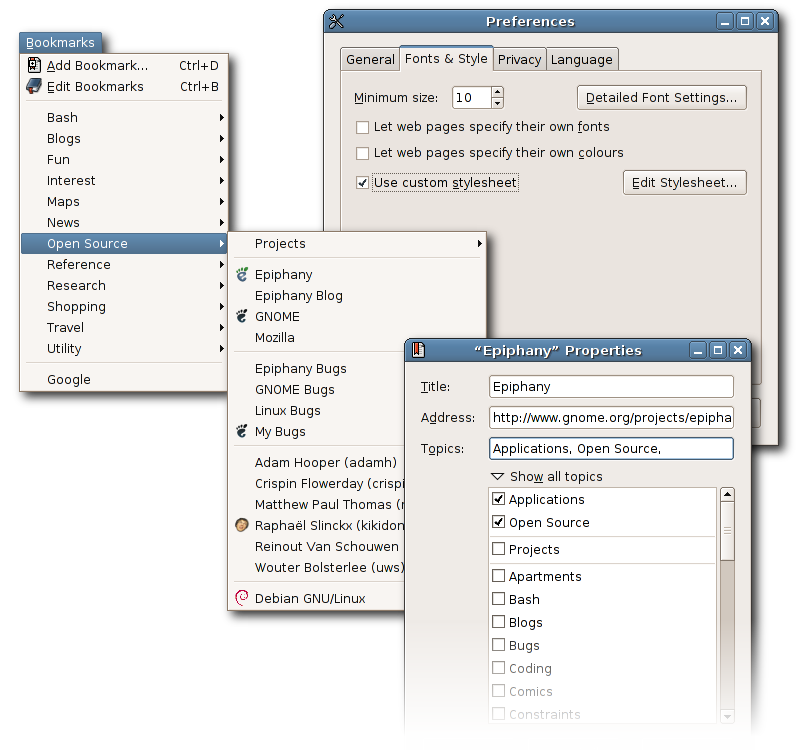Open the Google bookmark entry

(124, 379)
